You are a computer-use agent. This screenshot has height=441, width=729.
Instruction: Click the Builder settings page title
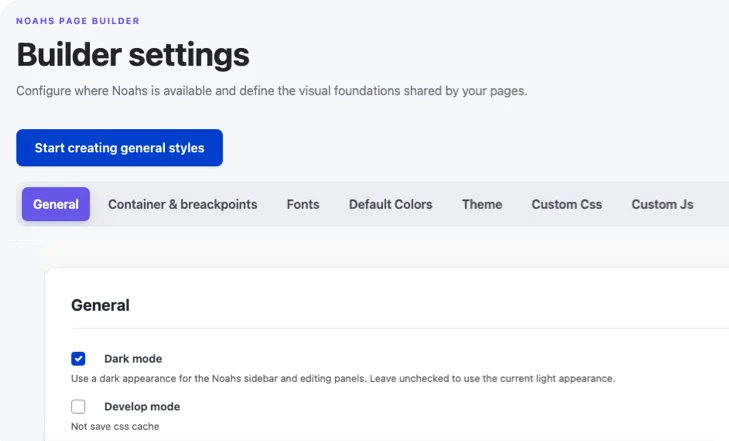(x=133, y=55)
